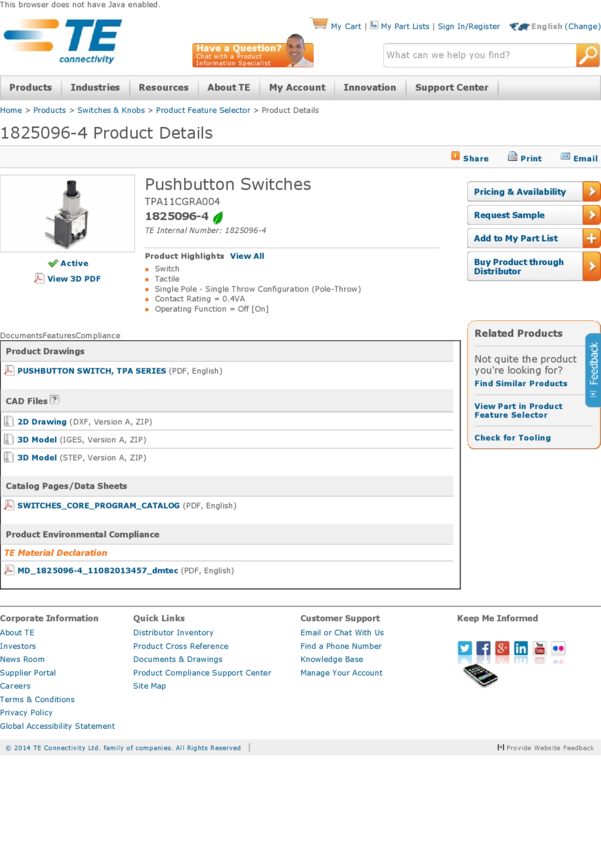Click the Home breadcrumb link
Viewport: 601px width, 850px height.
(11, 110)
